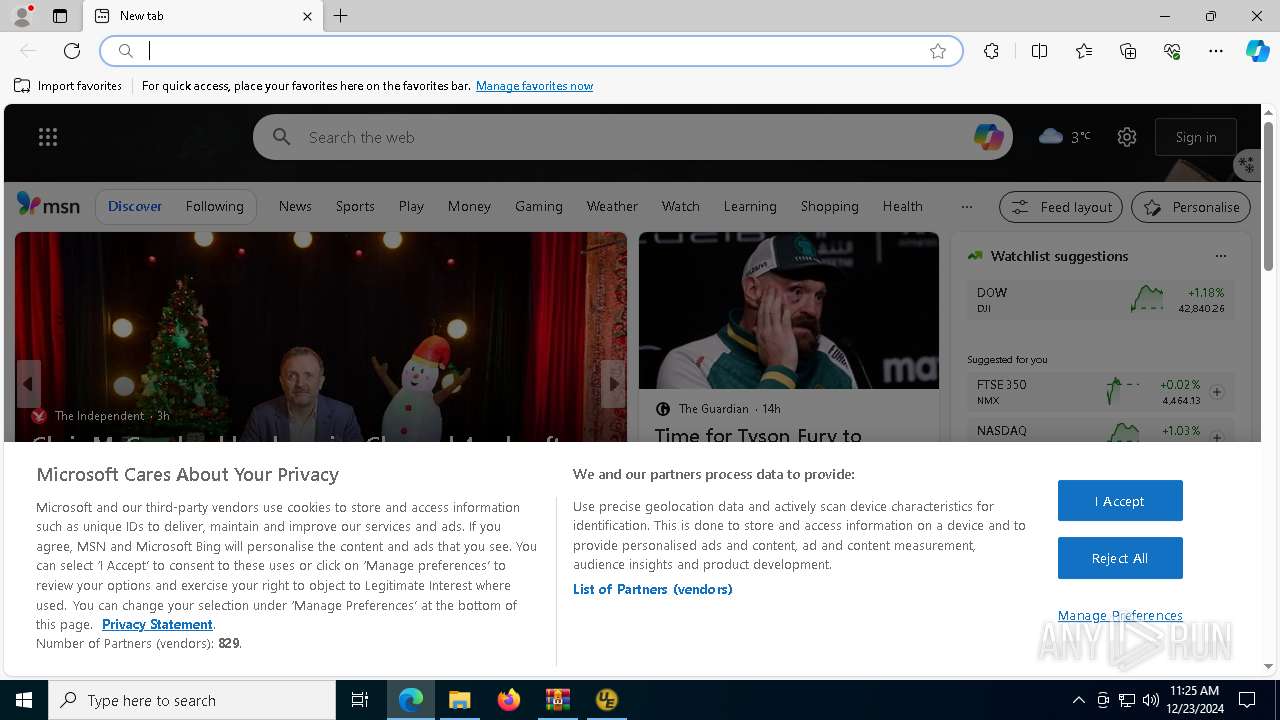This screenshot has width=1280, height=720.
Task: Click Personalise button
Action: click(x=1191, y=207)
